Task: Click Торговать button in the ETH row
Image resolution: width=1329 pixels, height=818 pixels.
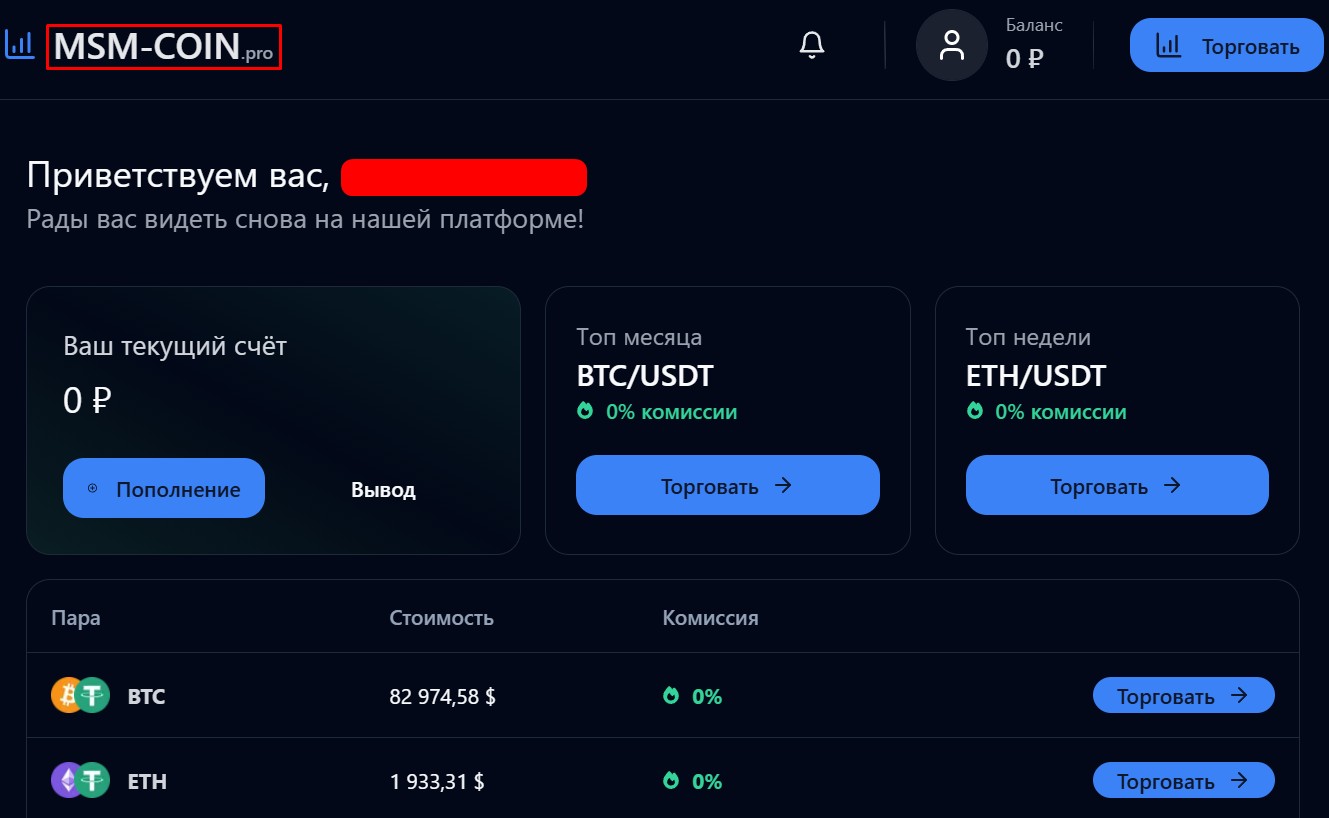Action: (1183, 781)
